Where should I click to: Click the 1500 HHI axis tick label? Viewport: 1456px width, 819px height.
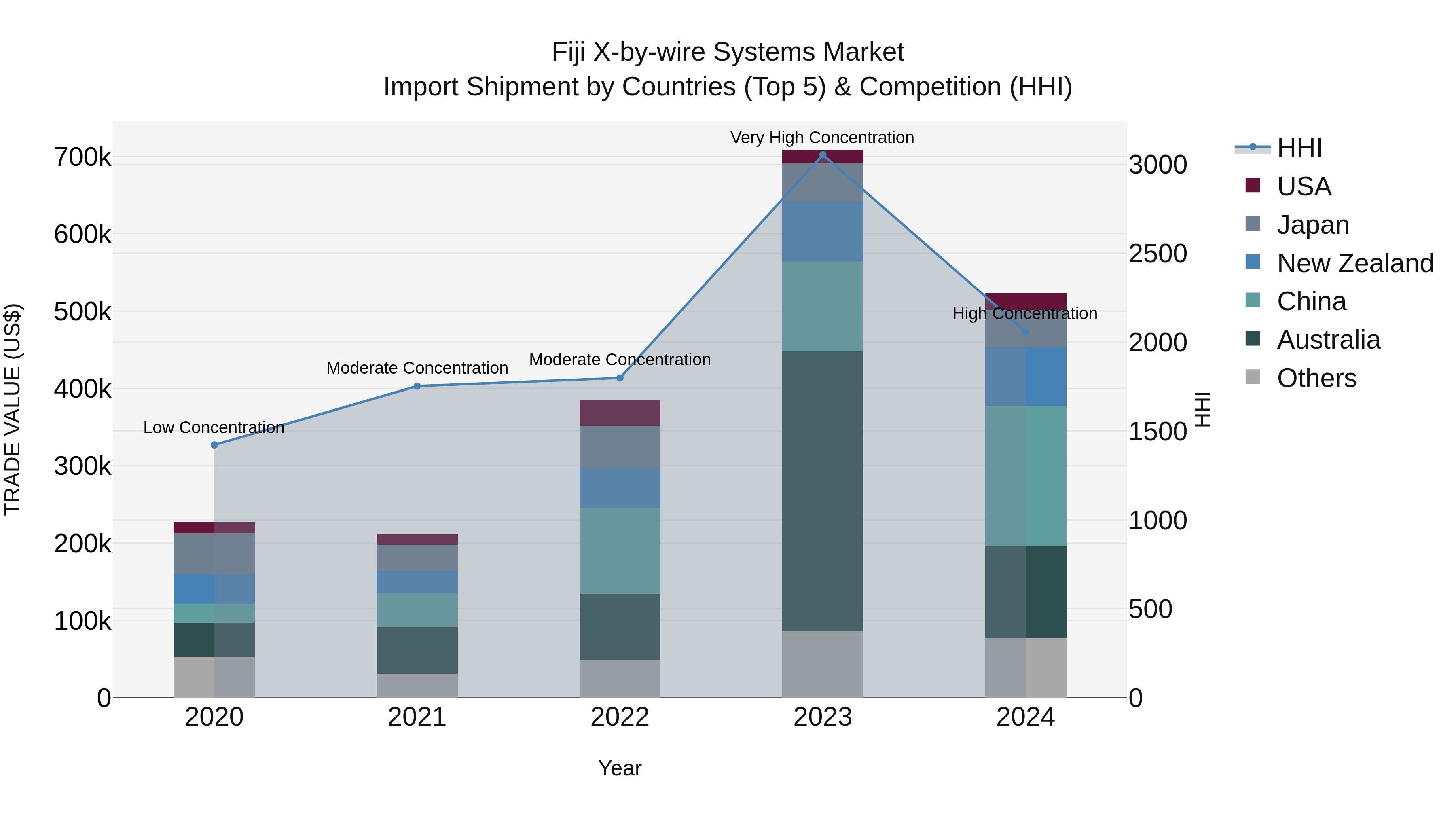(x=1158, y=432)
